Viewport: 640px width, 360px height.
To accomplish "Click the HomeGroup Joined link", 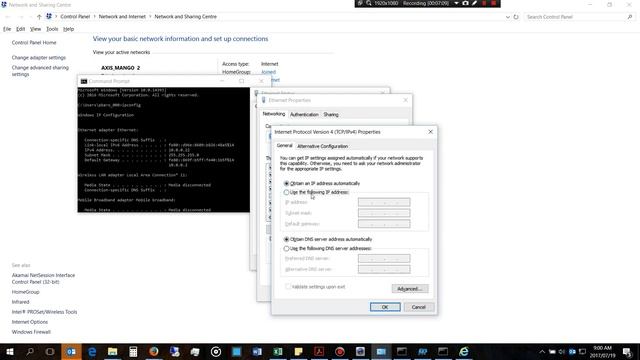I will click(x=268, y=72).
